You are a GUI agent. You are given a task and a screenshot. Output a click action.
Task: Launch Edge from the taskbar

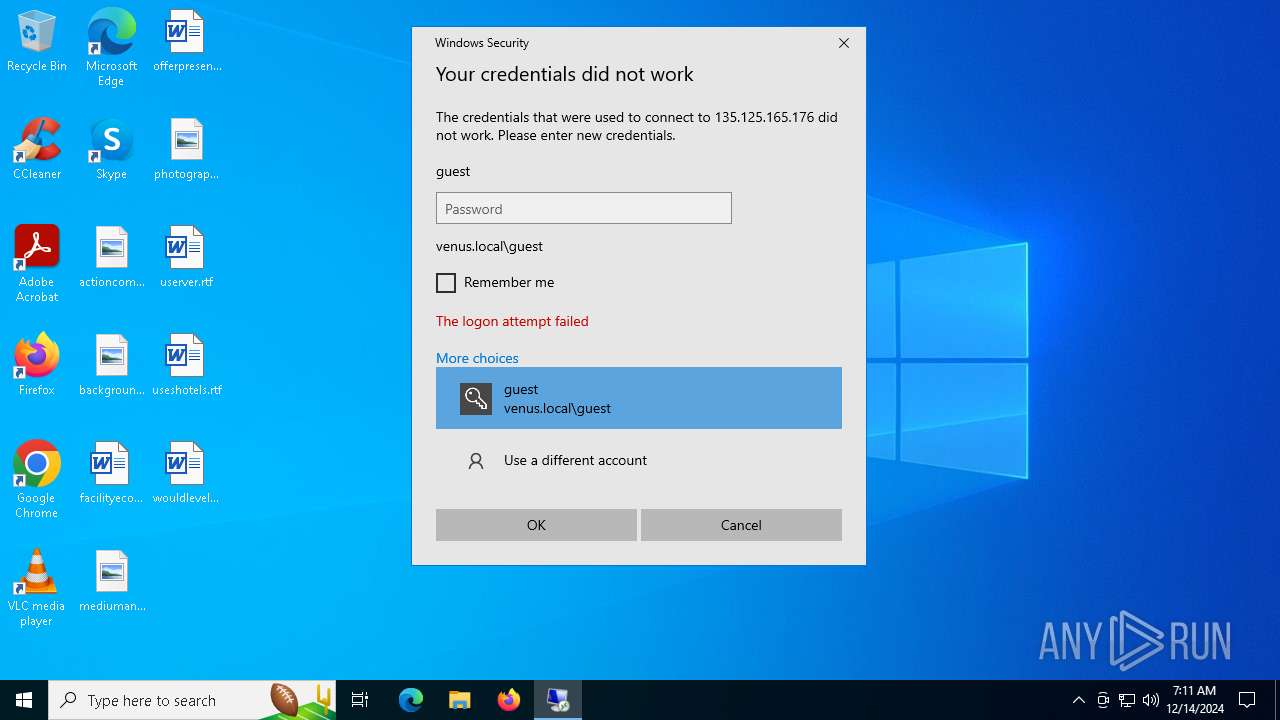411,700
